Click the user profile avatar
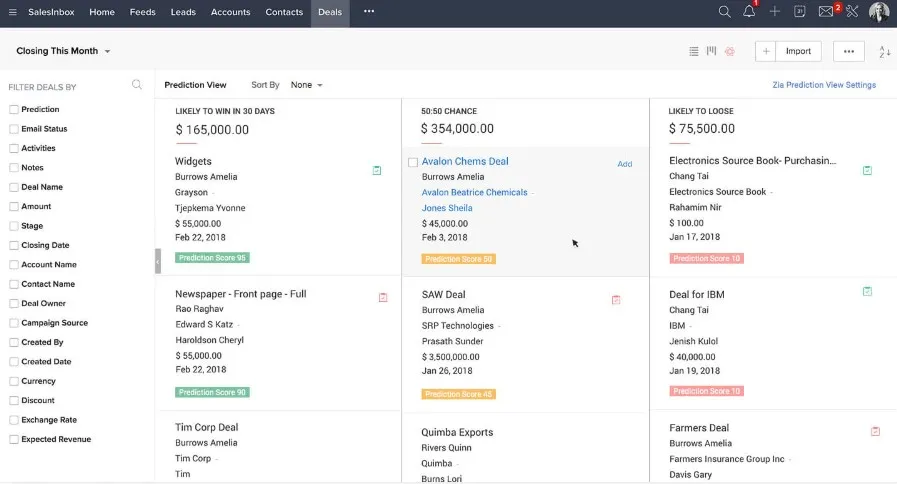This screenshot has height=484, width=897. click(x=879, y=12)
